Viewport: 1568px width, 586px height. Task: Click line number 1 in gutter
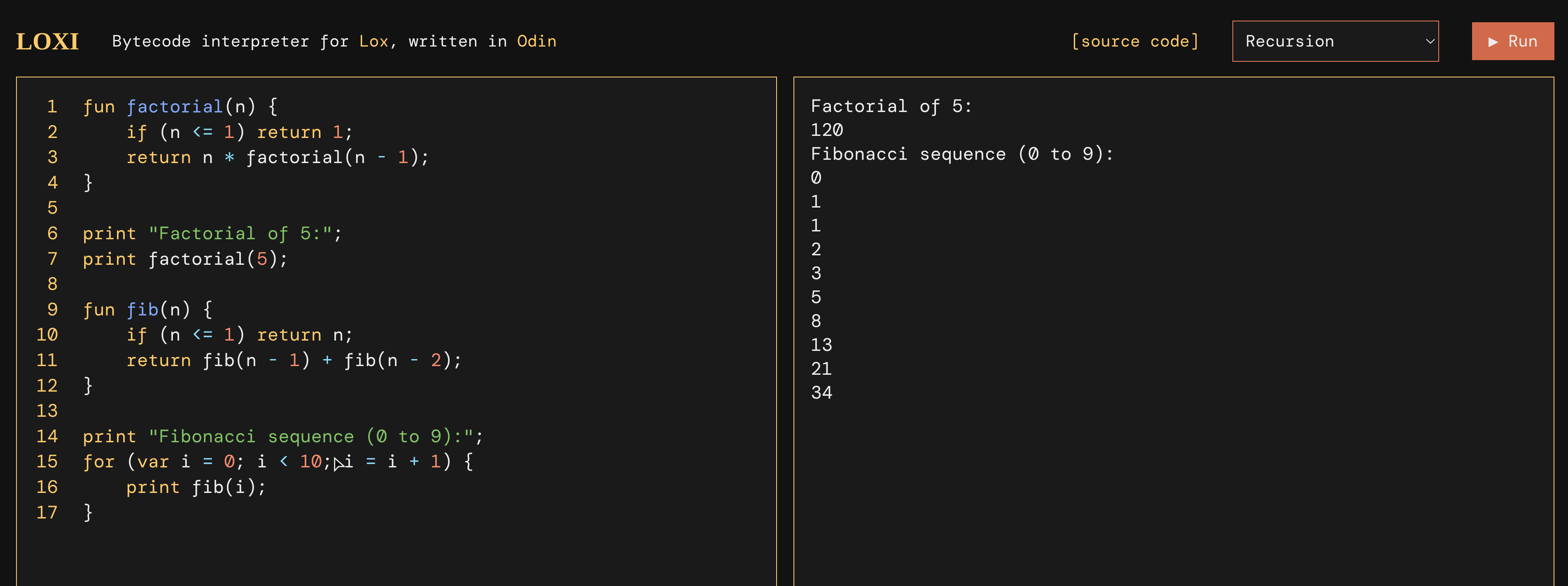point(52,107)
